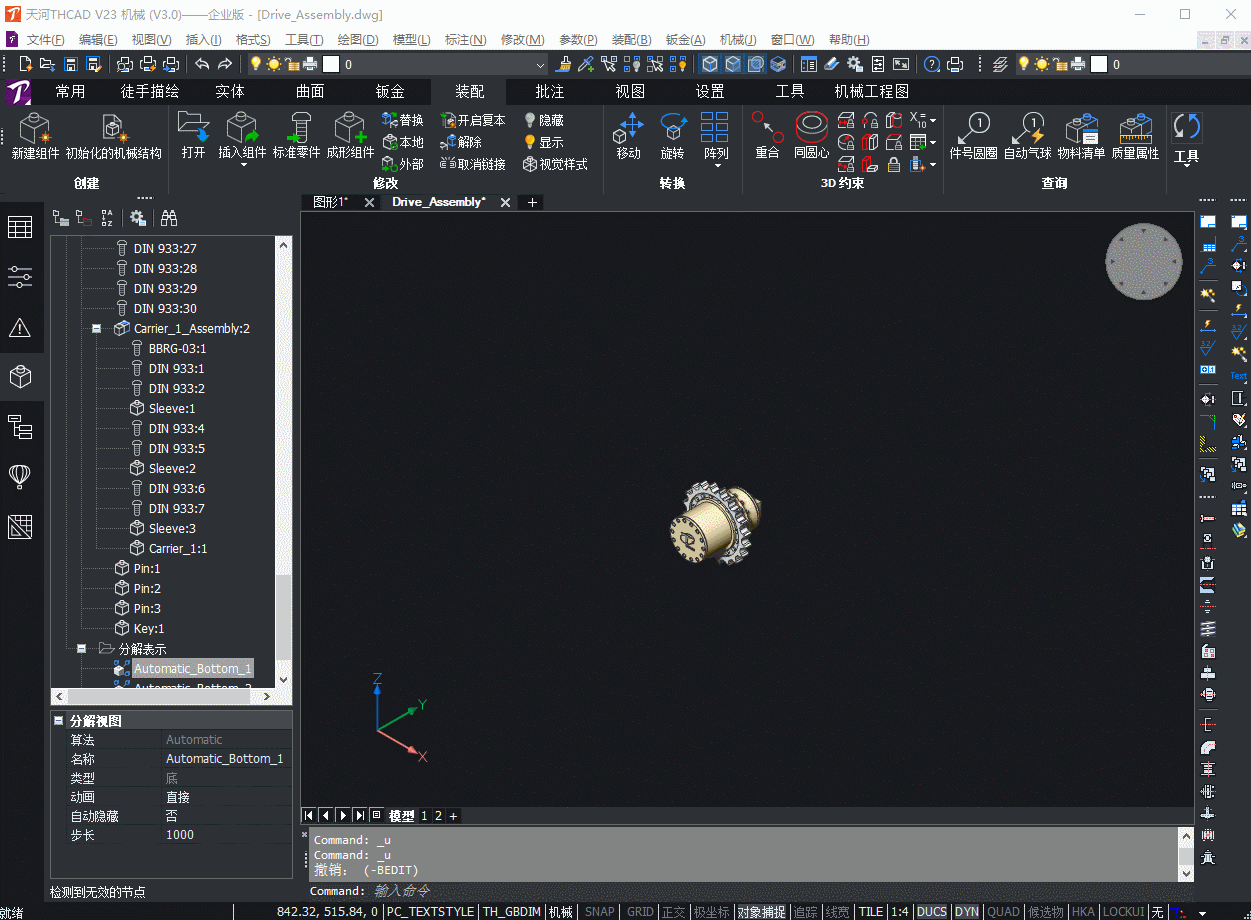Screen dimensions: 1251x920
Task: Toggle DUCS in the status bar
Action: (x=931, y=912)
